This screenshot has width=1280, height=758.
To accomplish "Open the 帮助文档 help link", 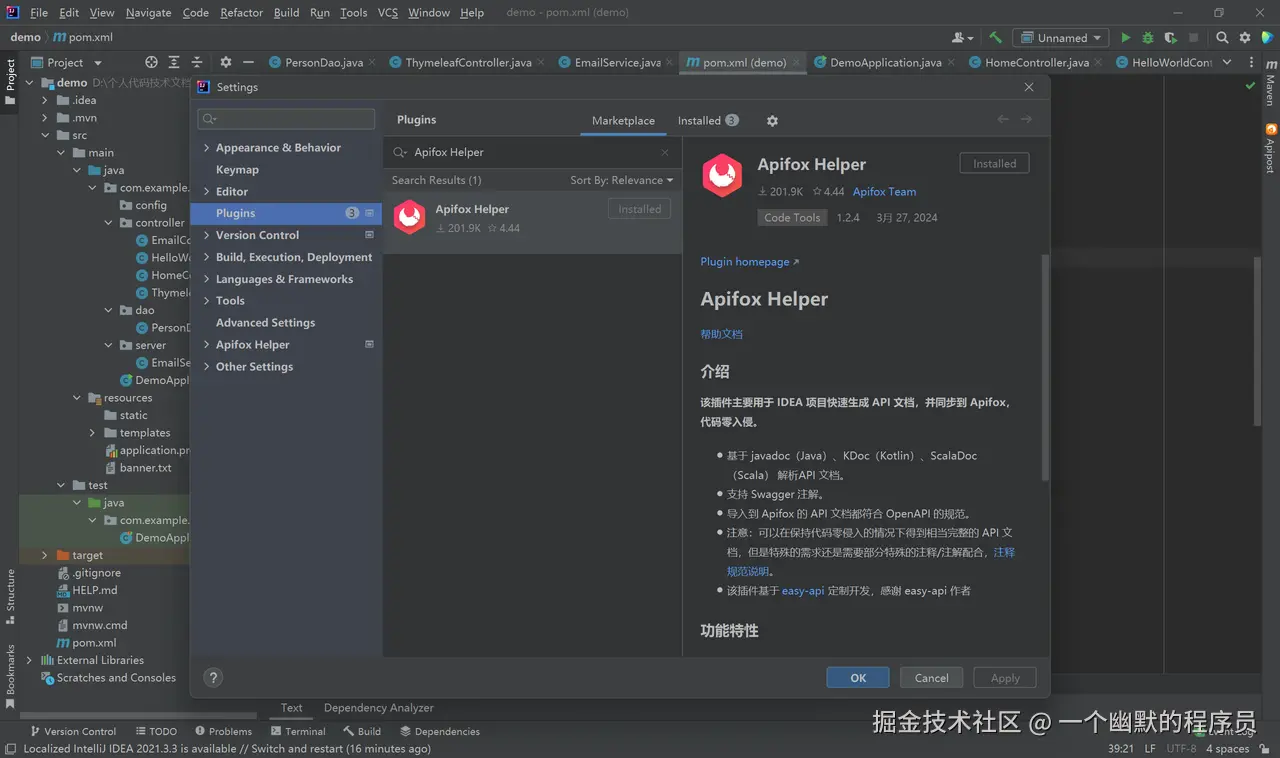I will pyautogui.click(x=721, y=334).
